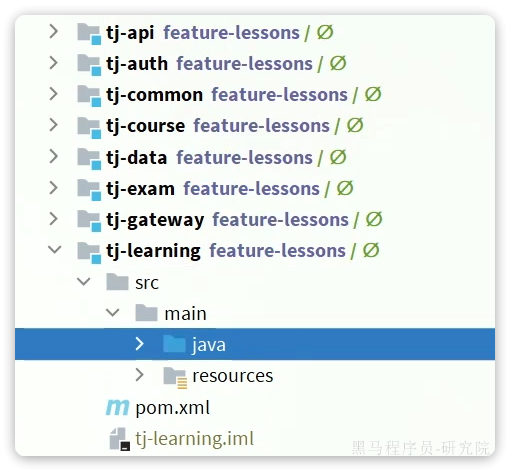Image resolution: width=510 pixels, height=473 pixels.
Task: Select the tj-gateway module name
Action: pyautogui.click(x=155, y=221)
